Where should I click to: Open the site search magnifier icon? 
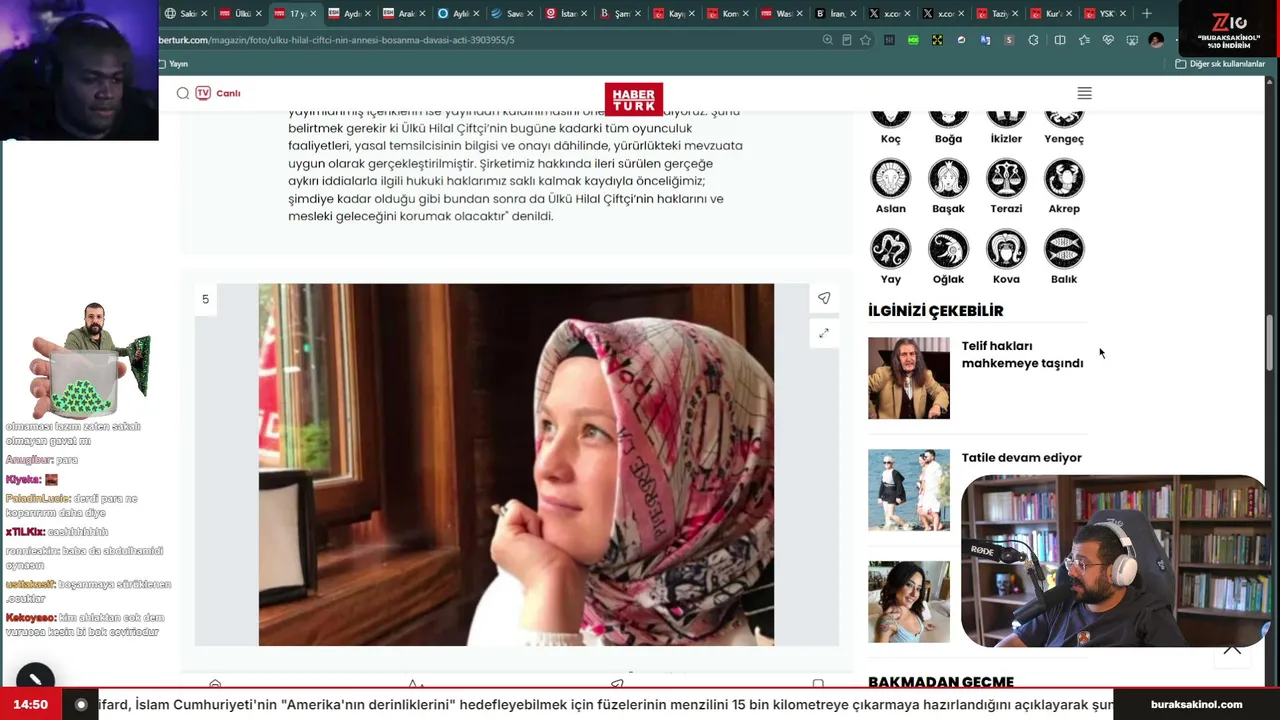coord(183,93)
